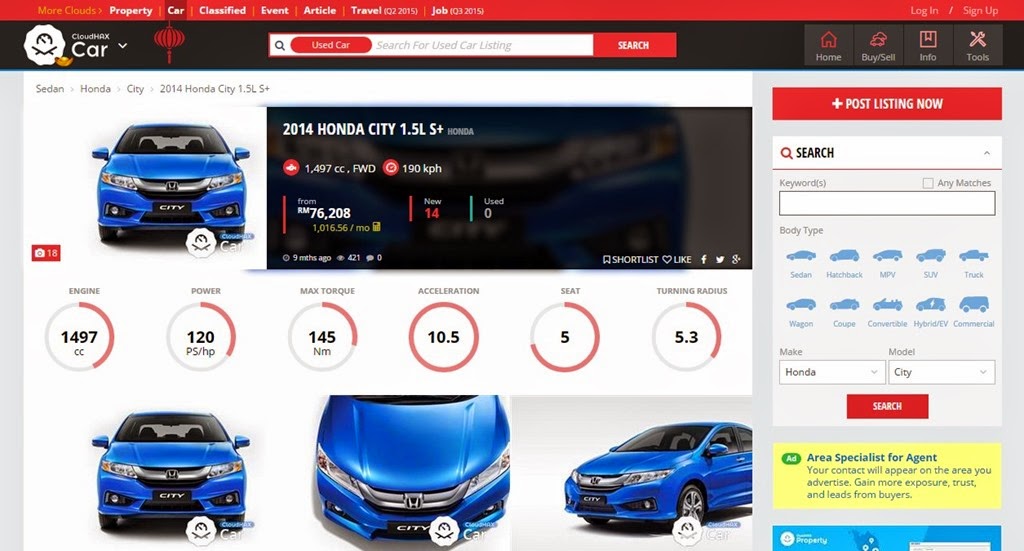
Task: Go to City breadcrumb
Action: pos(135,89)
